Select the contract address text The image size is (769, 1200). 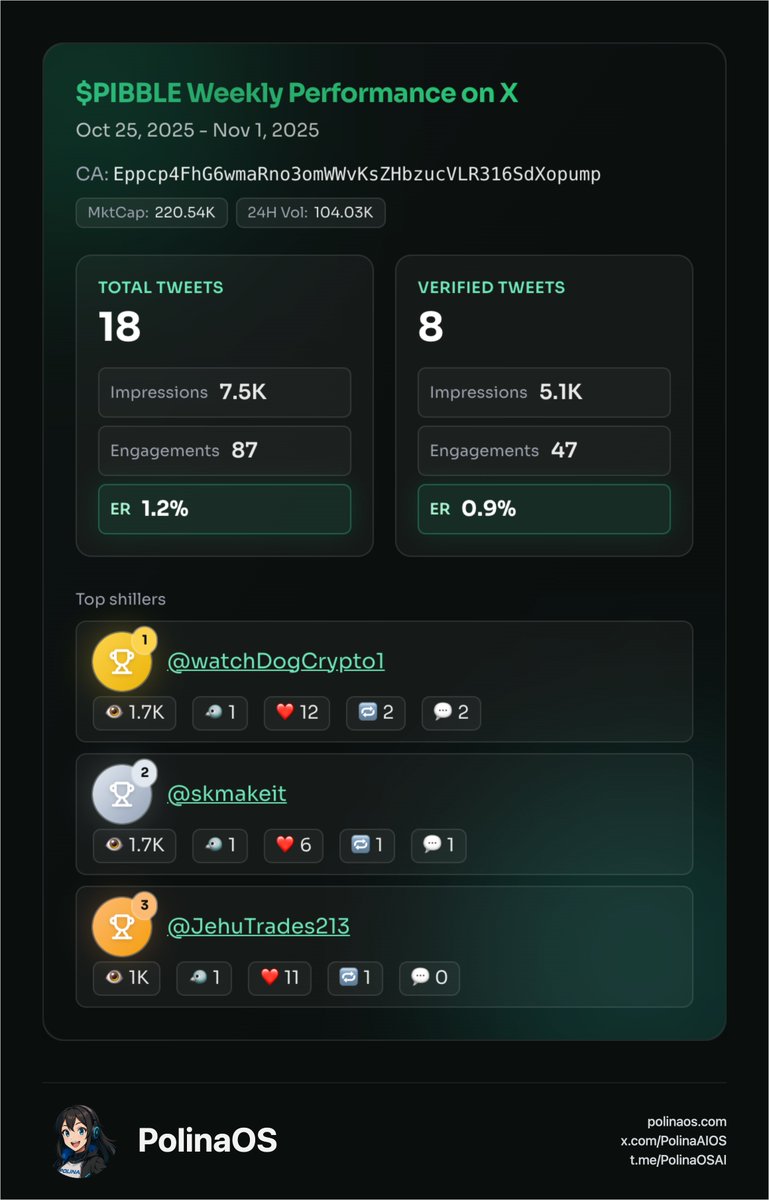tap(357, 174)
